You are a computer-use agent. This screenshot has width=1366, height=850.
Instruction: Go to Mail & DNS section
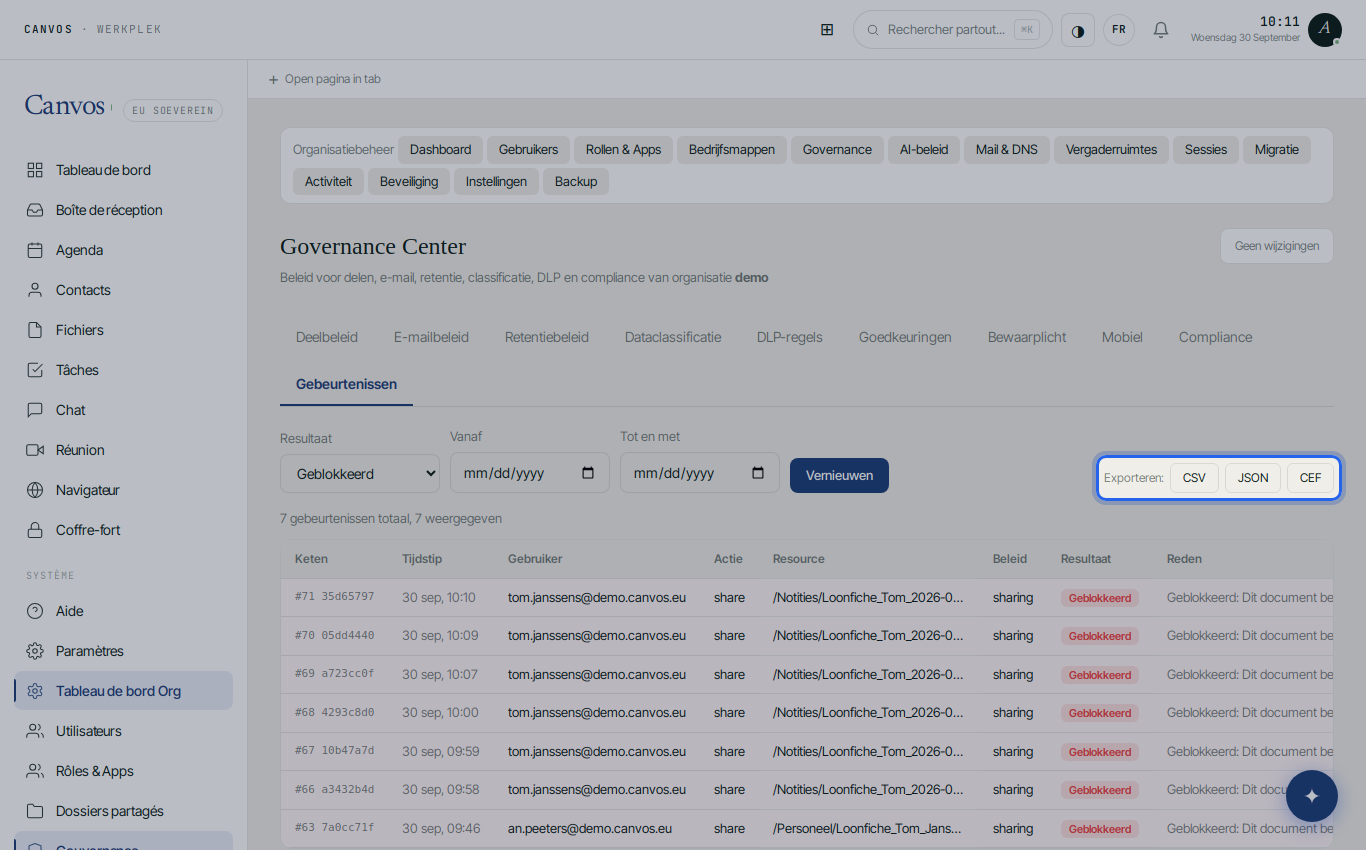coord(1007,150)
